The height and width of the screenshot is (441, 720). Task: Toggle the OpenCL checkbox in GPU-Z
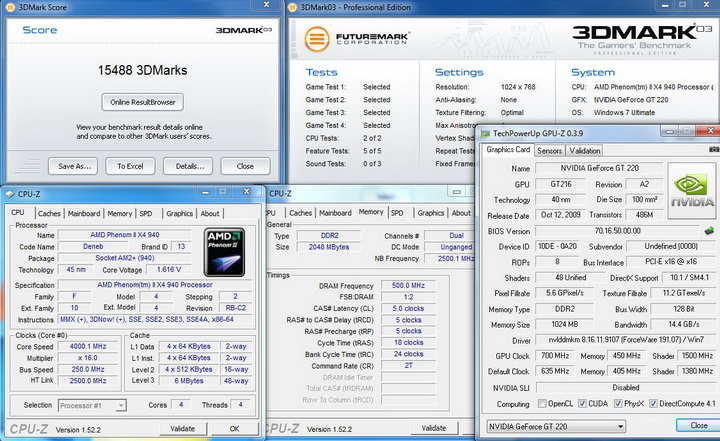click(x=542, y=404)
